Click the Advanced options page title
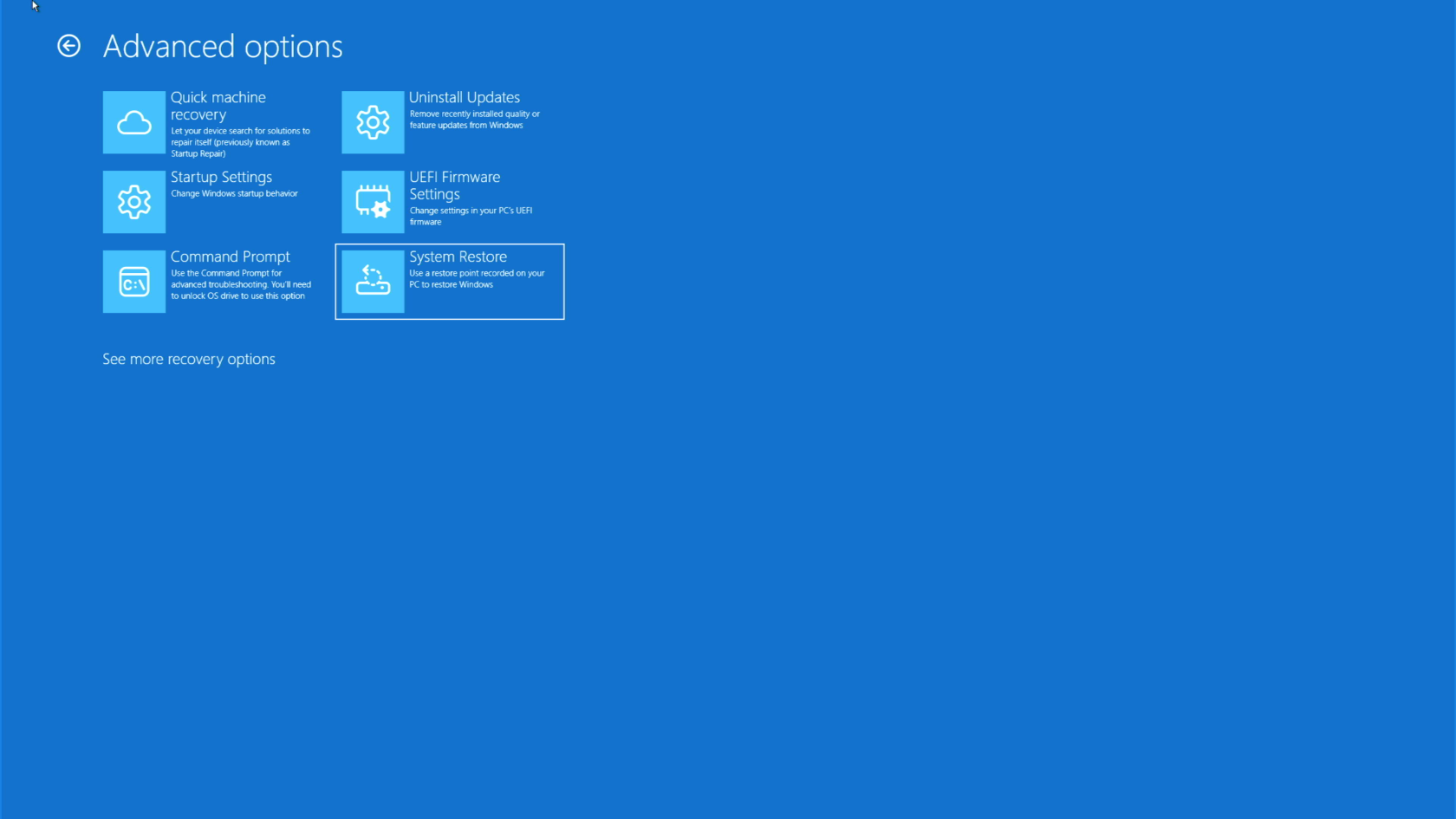 pos(223,47)
